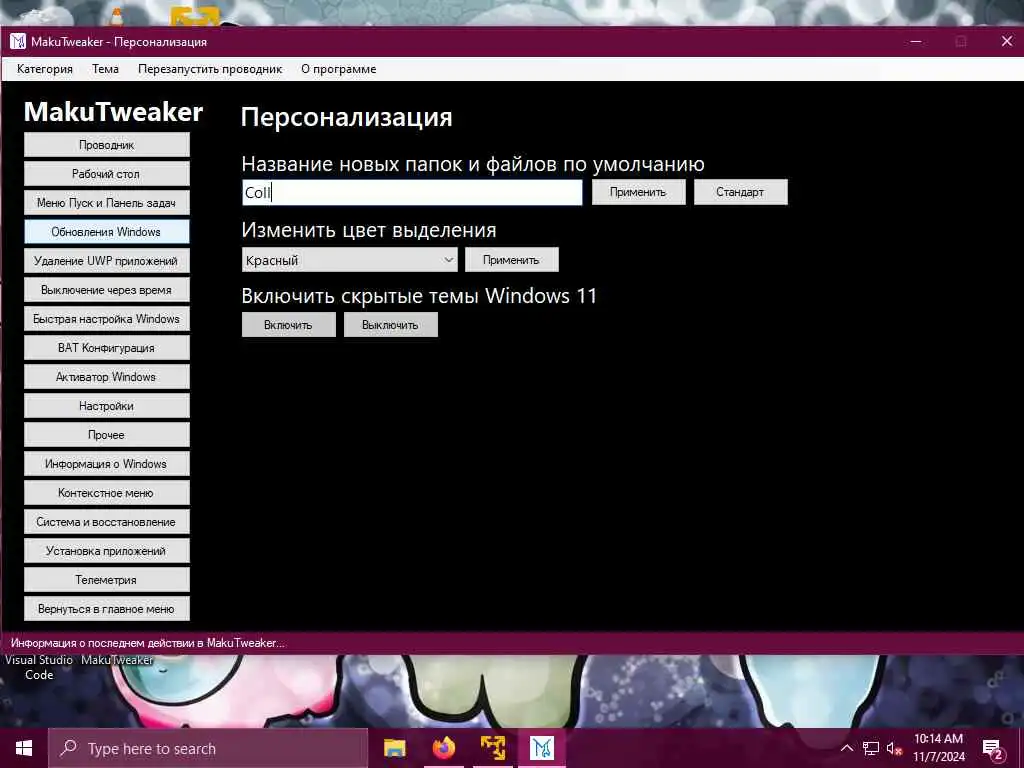Open File Explorer from the taskbar
The height and width of the screenshot is (768, 1024).
click(x=394, y=748)
